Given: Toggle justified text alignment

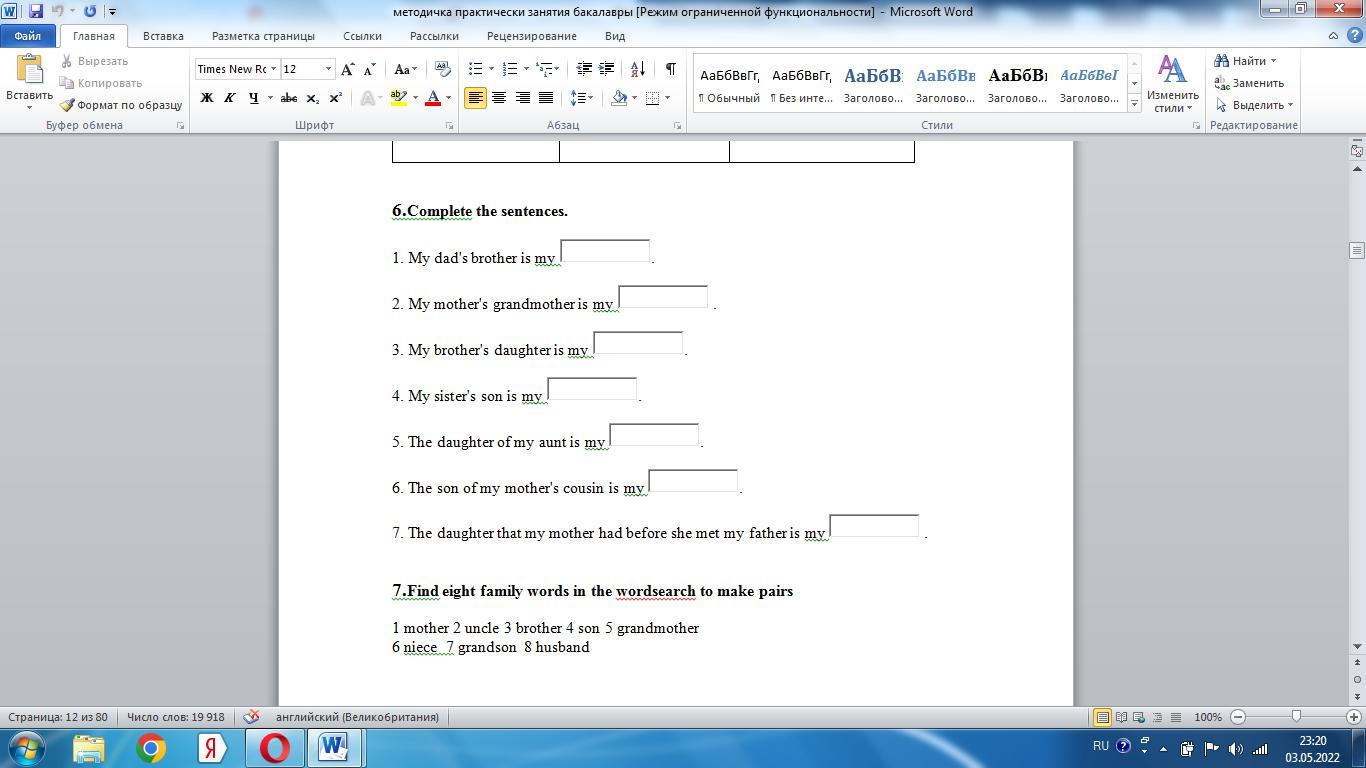Looking at the screenshot, I should click(x=545, y=98).
